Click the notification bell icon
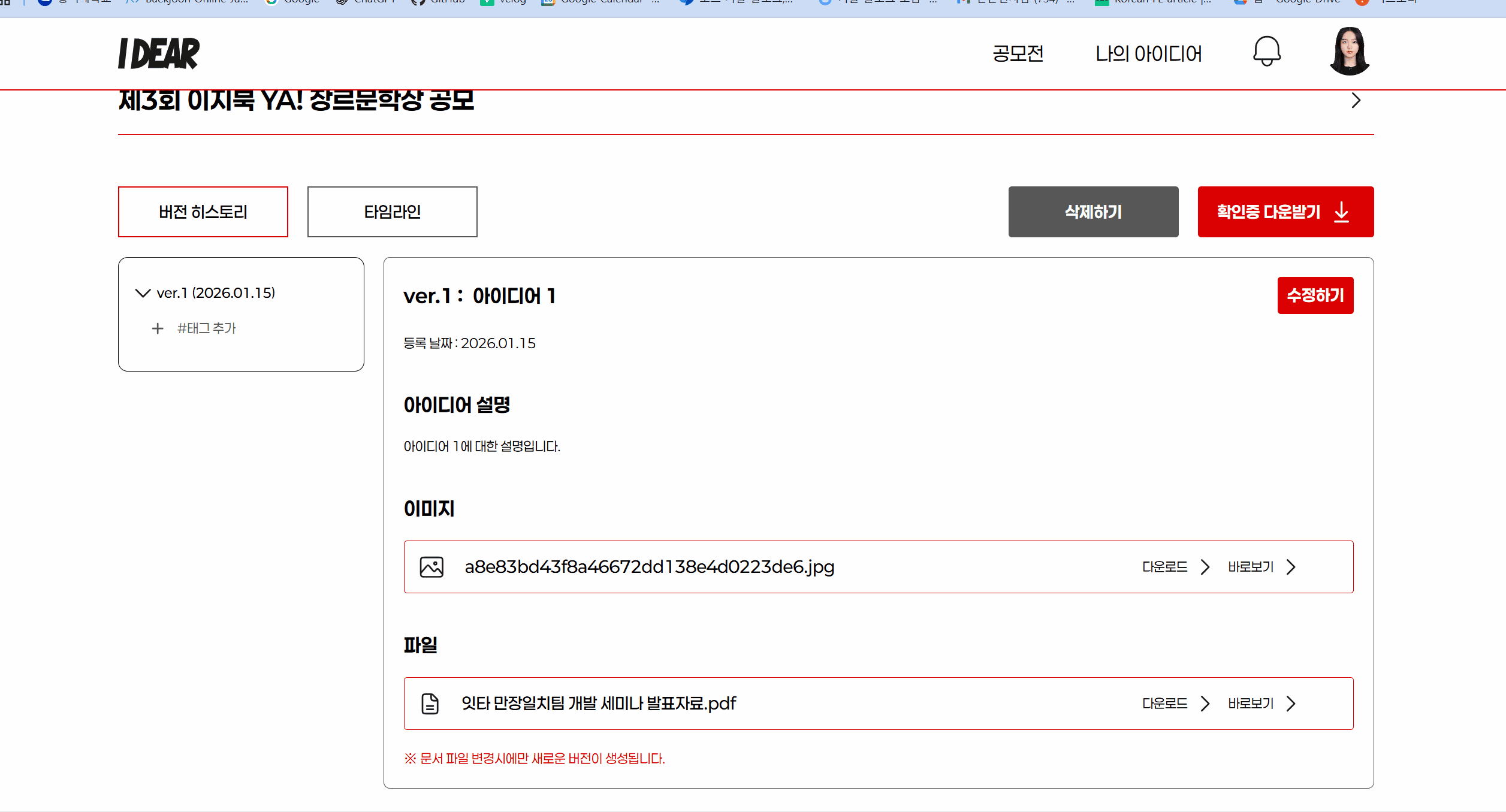 pos(1266,52)
